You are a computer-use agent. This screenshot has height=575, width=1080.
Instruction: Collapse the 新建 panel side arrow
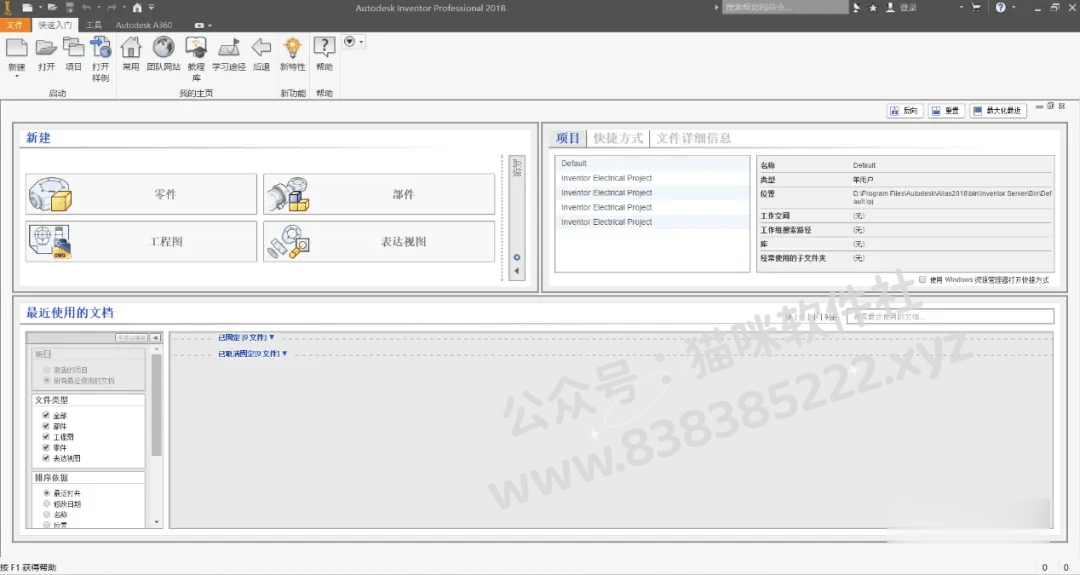pos(517,271)
